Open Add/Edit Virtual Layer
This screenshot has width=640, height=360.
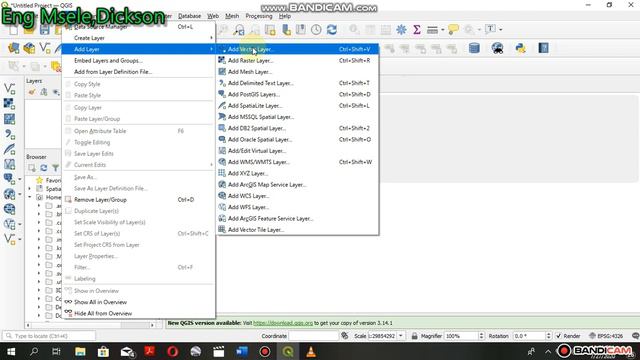point(298,151)
